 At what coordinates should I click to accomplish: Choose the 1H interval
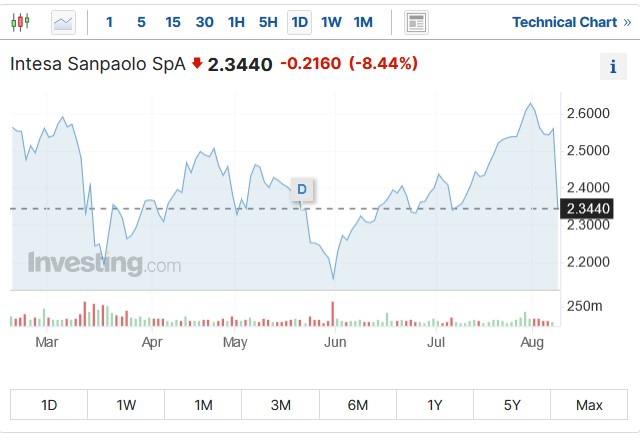point(236,22)
